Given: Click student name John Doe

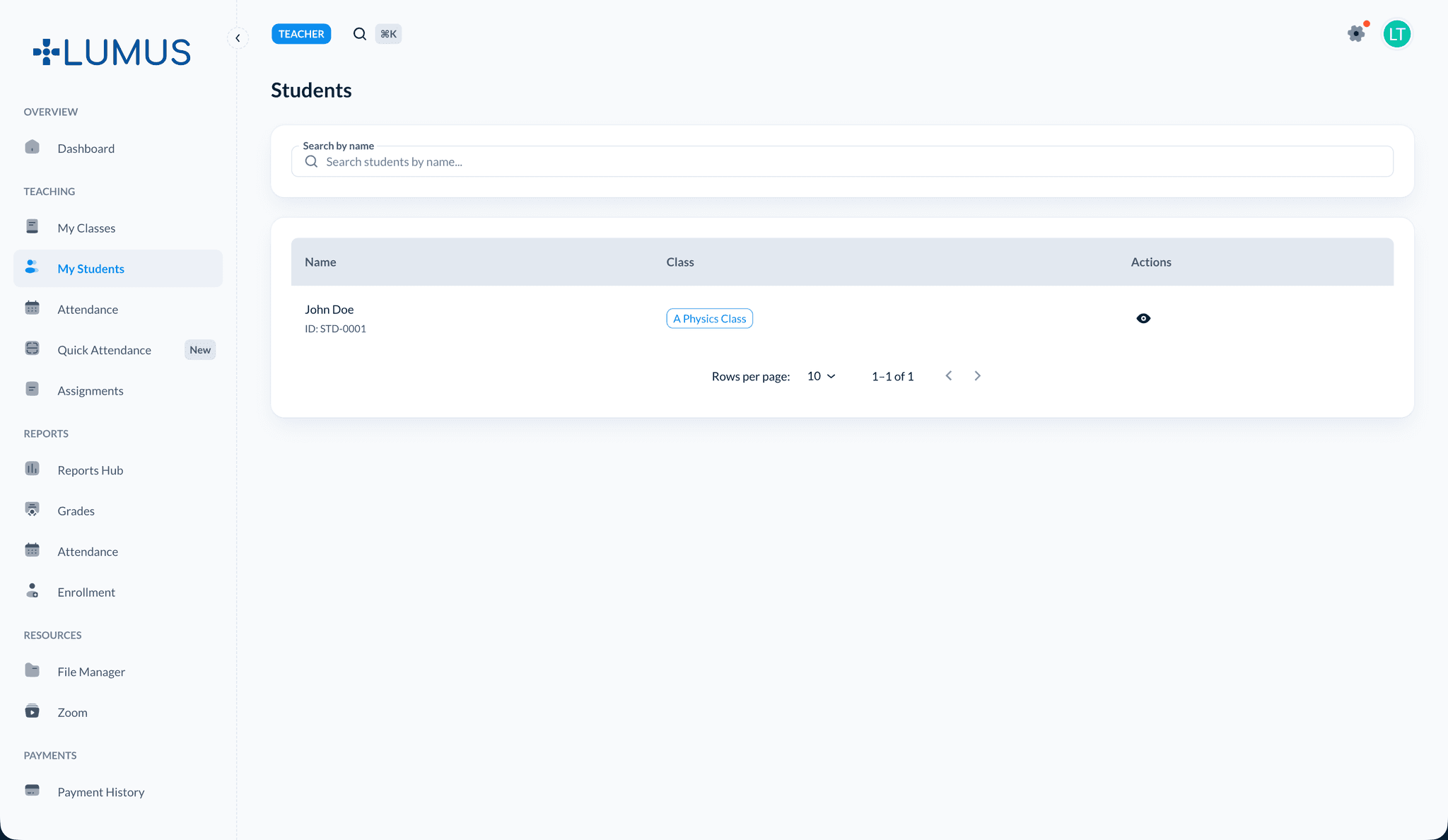Looking at the screenshot, I should click(329, 310).
